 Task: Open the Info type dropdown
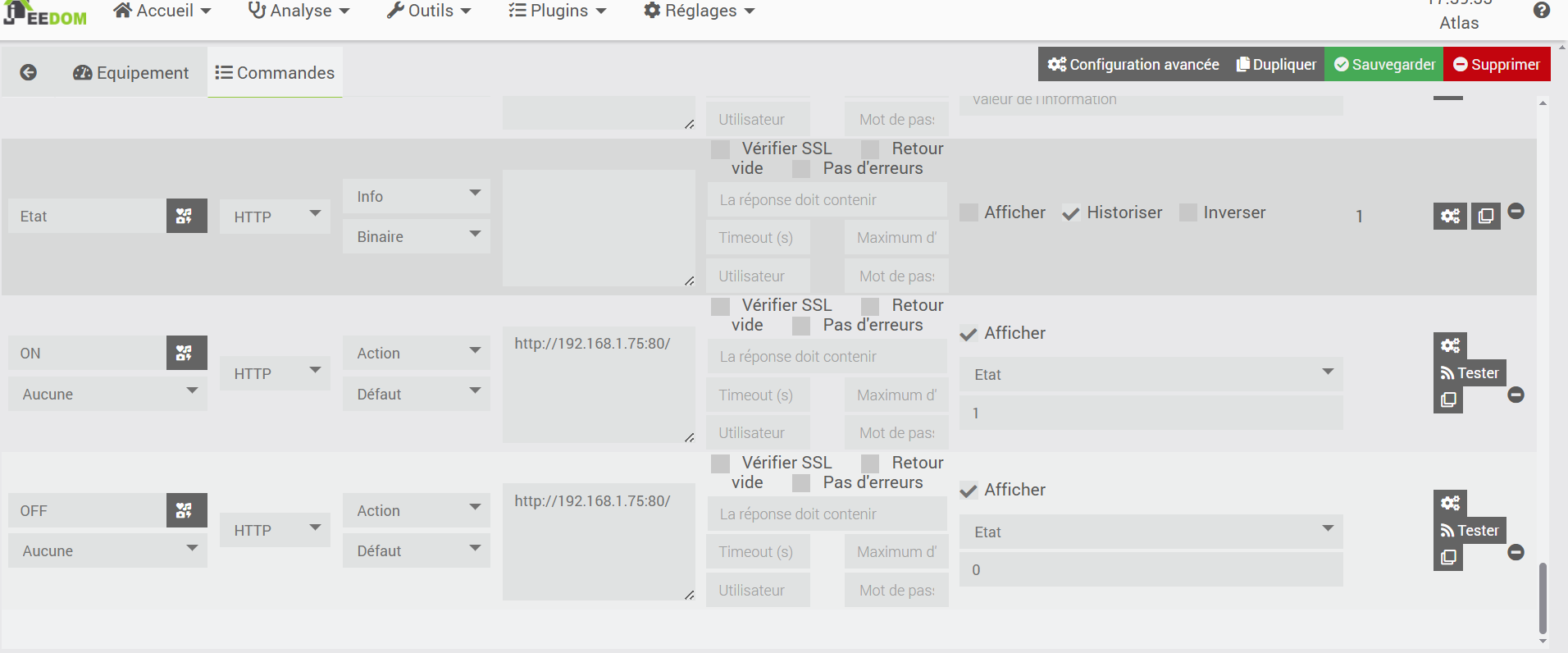(417, 196)
